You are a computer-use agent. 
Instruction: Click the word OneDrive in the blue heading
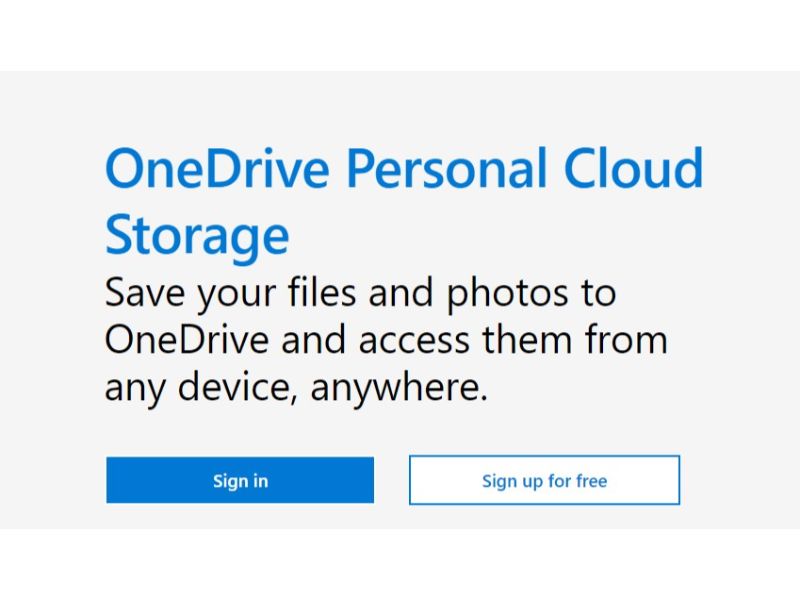click(x=217, y=168)
